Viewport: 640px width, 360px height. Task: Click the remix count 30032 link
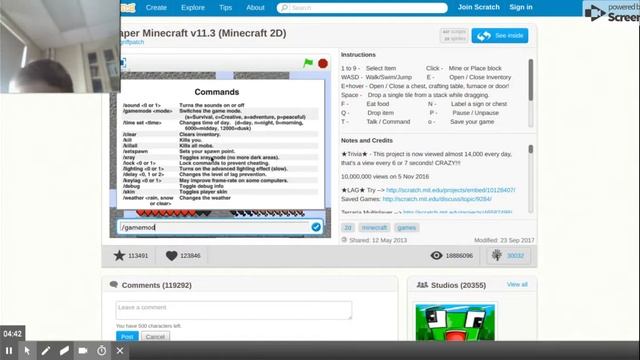pos(515,256)
